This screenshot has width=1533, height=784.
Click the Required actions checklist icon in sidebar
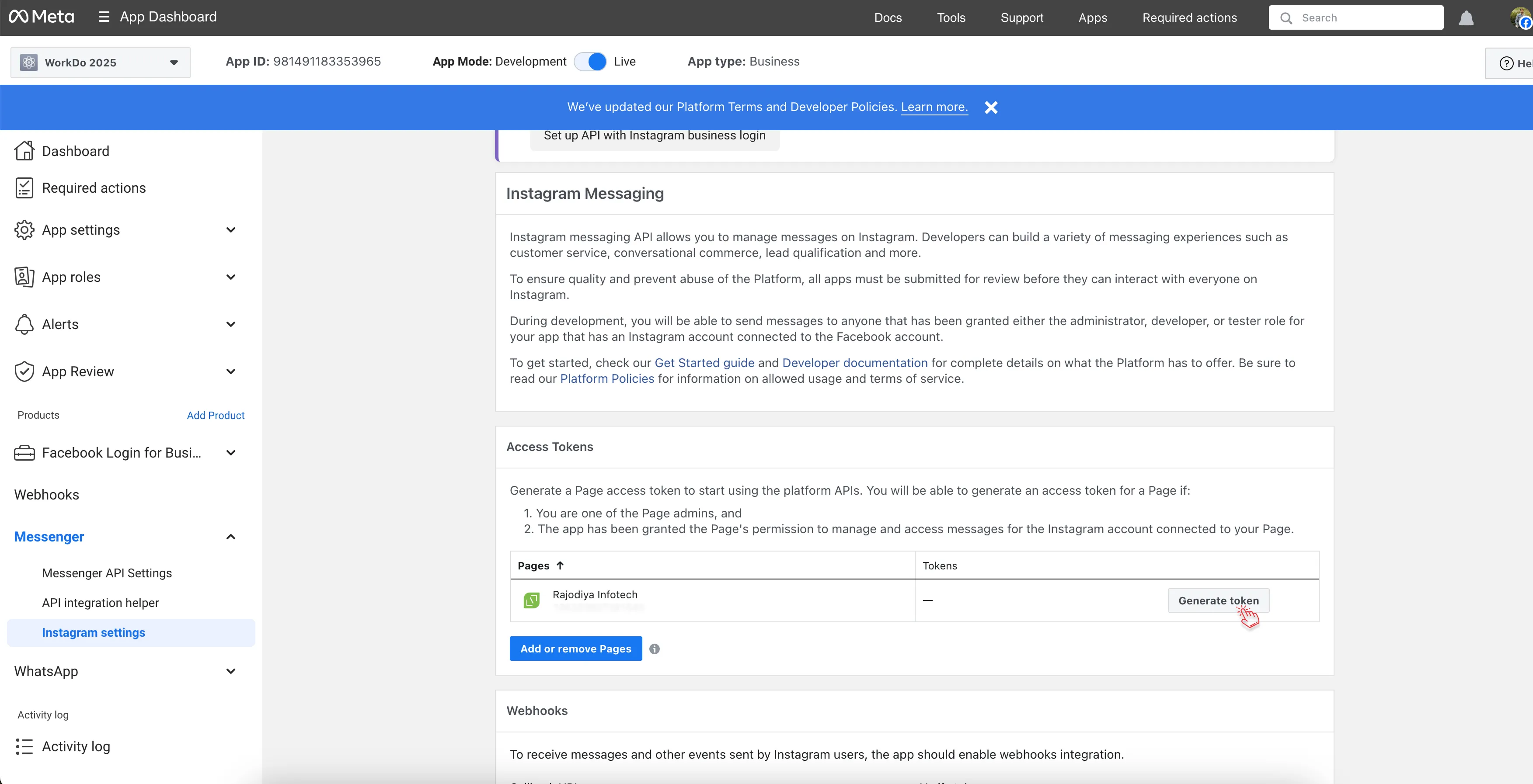[24, 188]
